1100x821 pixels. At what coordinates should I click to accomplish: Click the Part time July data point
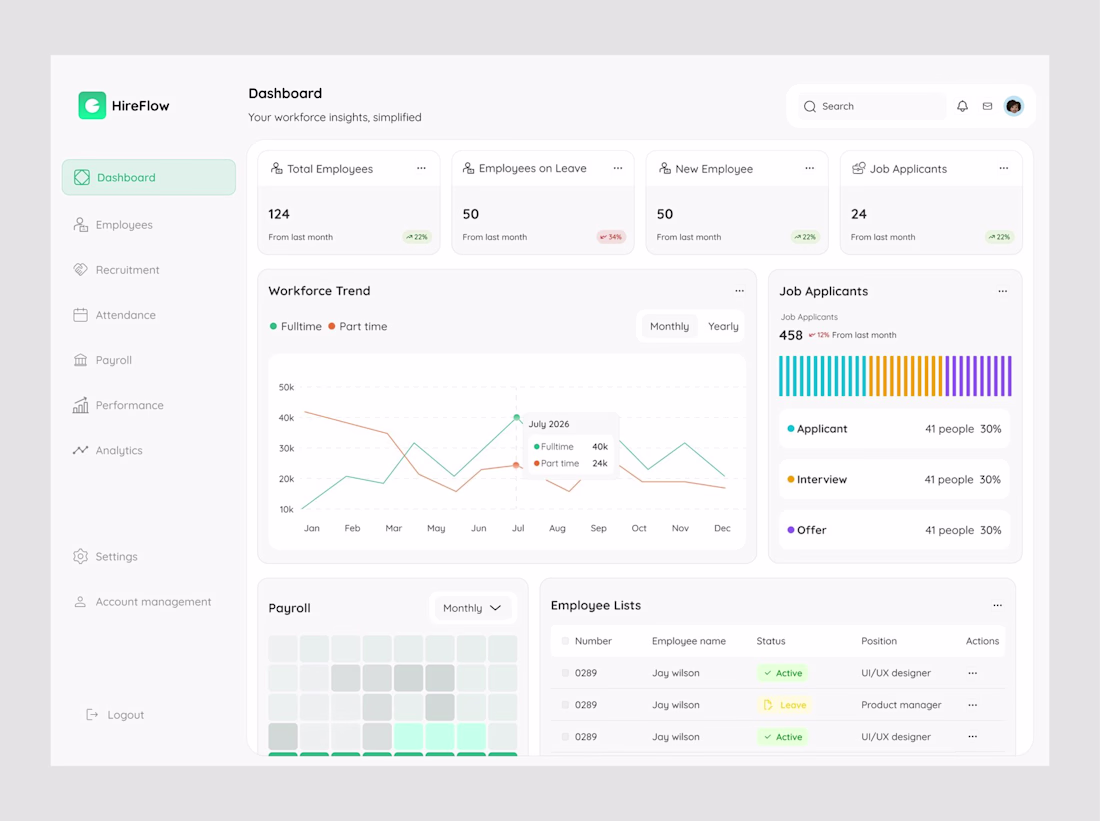coord(516,465)
